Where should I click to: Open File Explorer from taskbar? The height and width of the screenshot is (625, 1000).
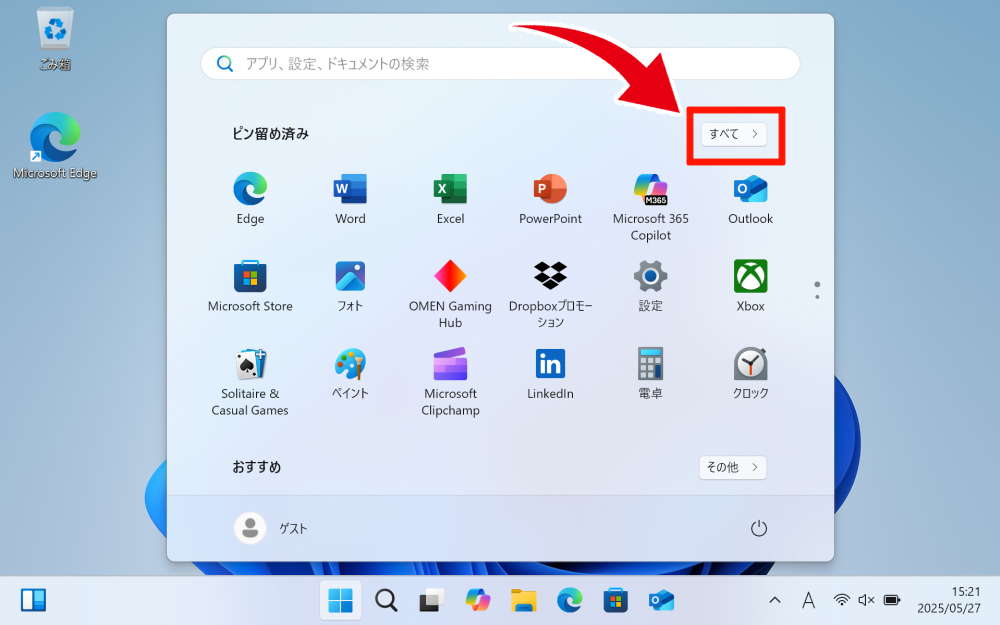[x=524, y=600]
